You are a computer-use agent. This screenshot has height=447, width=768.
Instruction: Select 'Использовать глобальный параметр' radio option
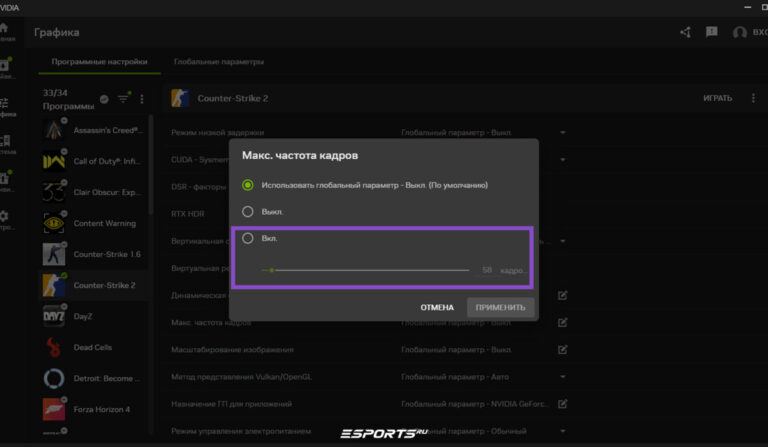coord(248,185)
